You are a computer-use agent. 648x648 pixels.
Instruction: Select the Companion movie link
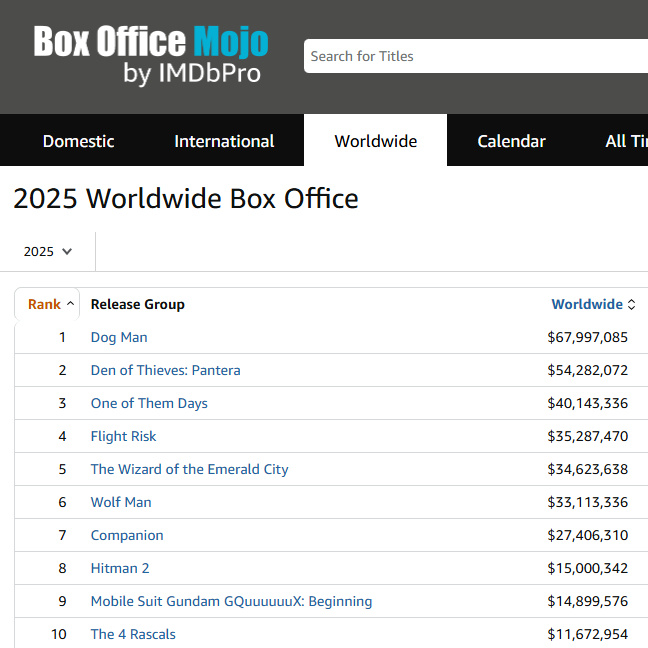(127, 535)
